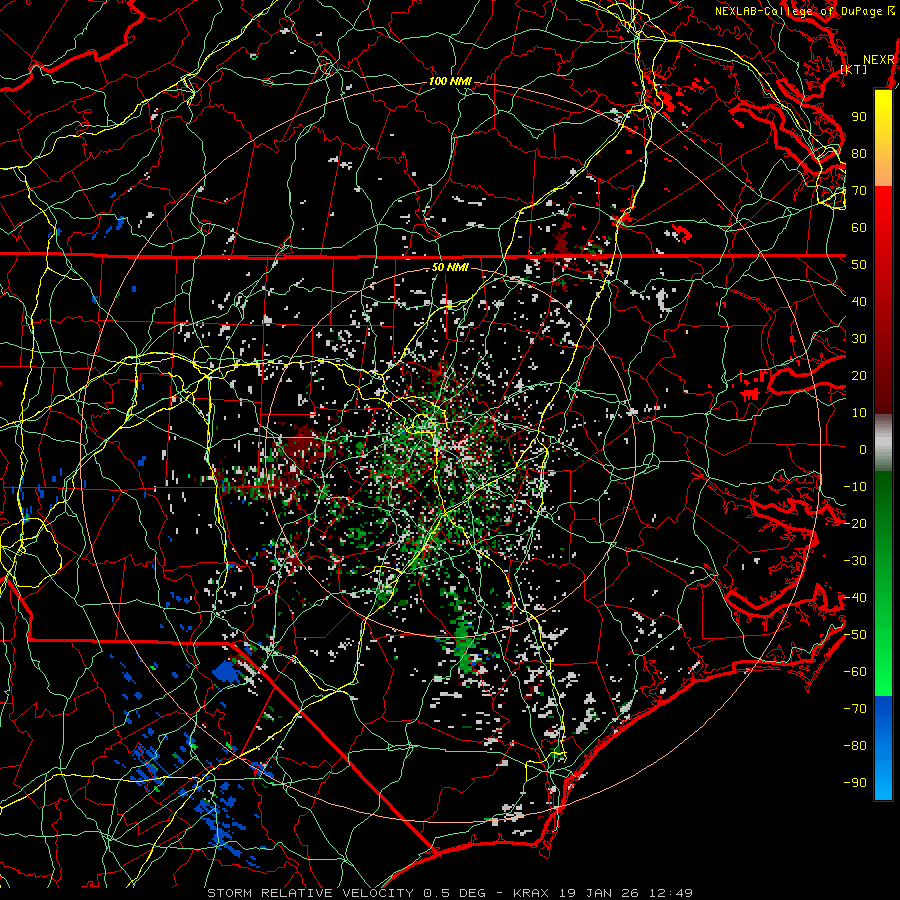Click the -80 value on the velocity scale
The width and height of the screenshot is (900, 900).
click(855, 746)
